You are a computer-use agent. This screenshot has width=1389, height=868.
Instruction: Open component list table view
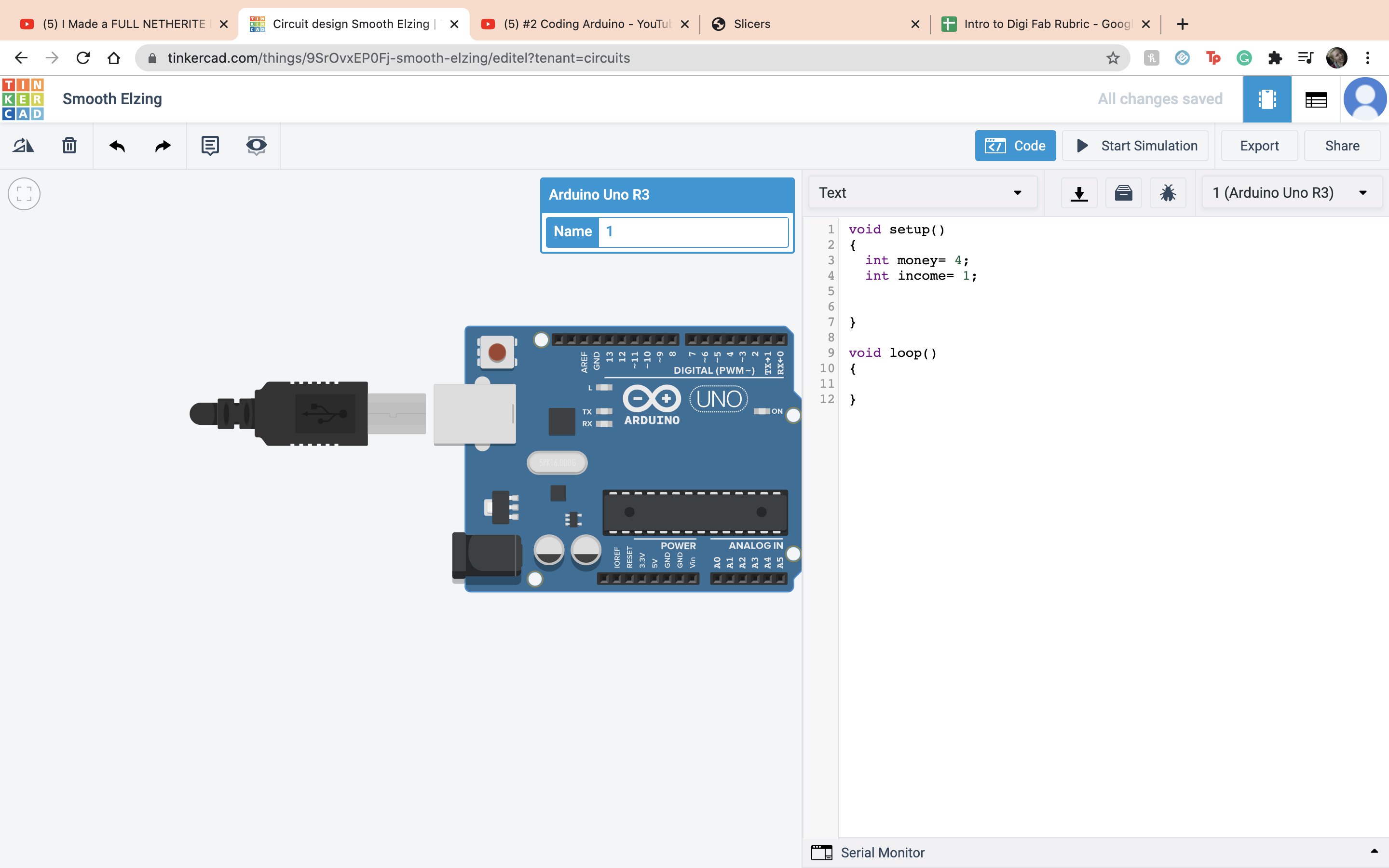point(1316,99)
